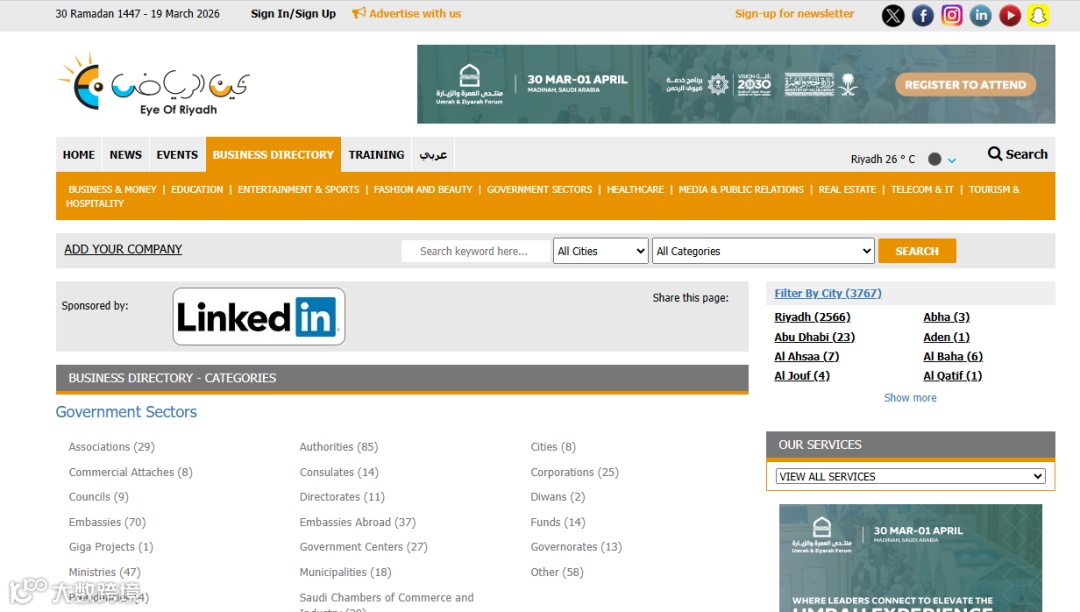Click the megaphone Advertise with us icon
The height and width of the screenshot is (612, 1080).
tap(358, 13)
